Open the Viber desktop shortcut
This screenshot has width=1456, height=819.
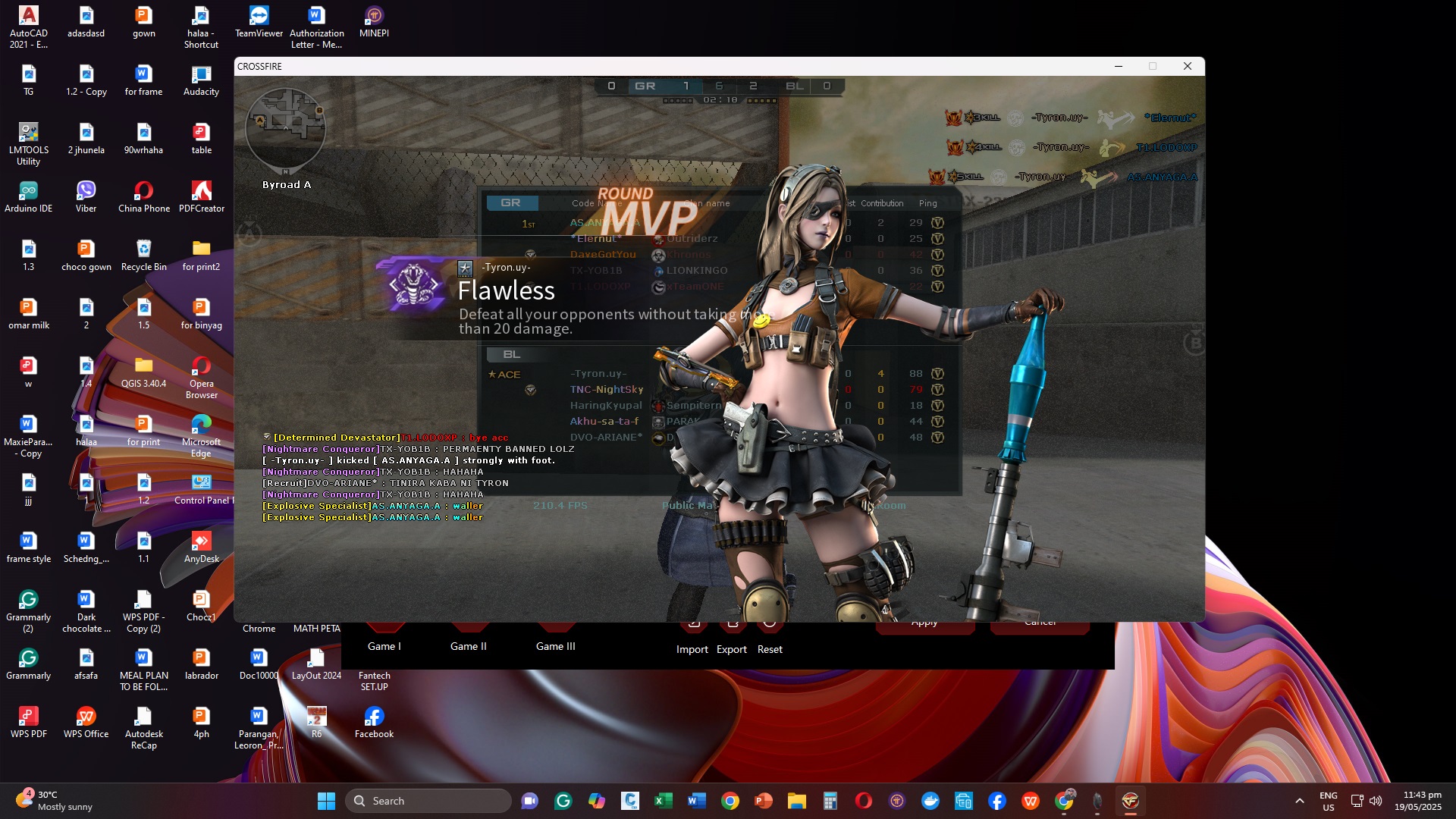[86, 196]
